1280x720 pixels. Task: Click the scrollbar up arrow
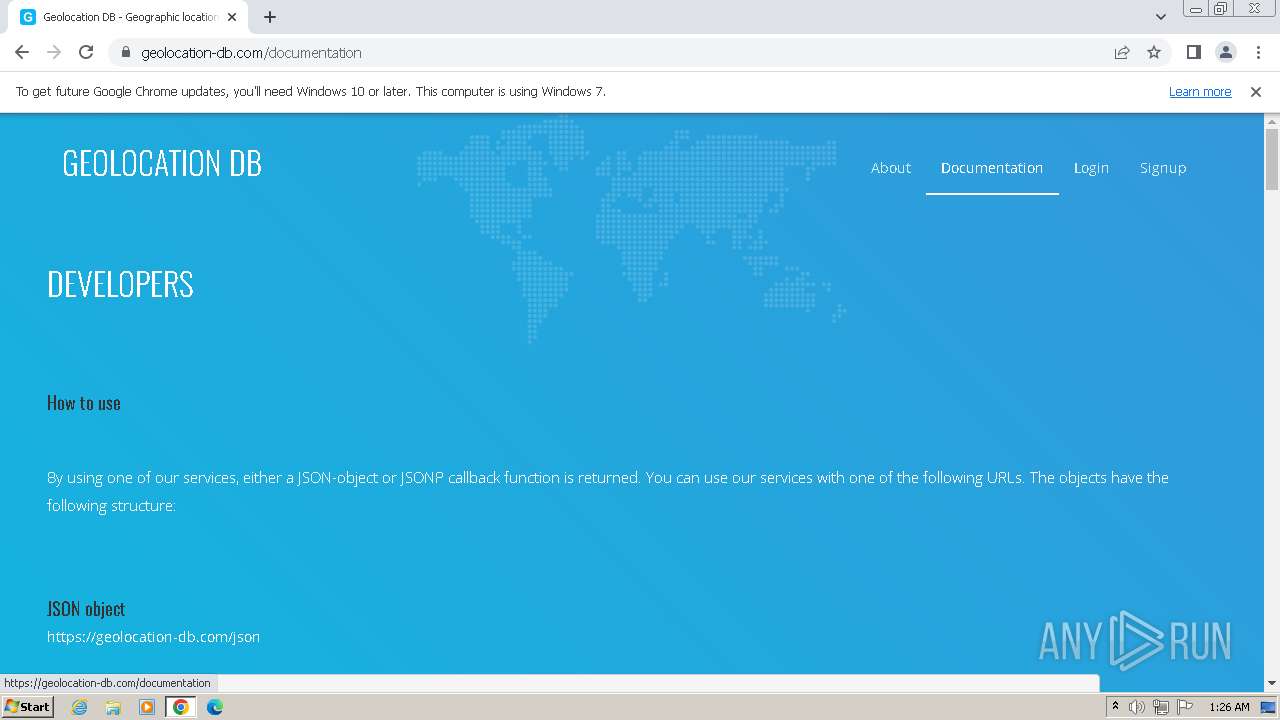(1272, 121)
